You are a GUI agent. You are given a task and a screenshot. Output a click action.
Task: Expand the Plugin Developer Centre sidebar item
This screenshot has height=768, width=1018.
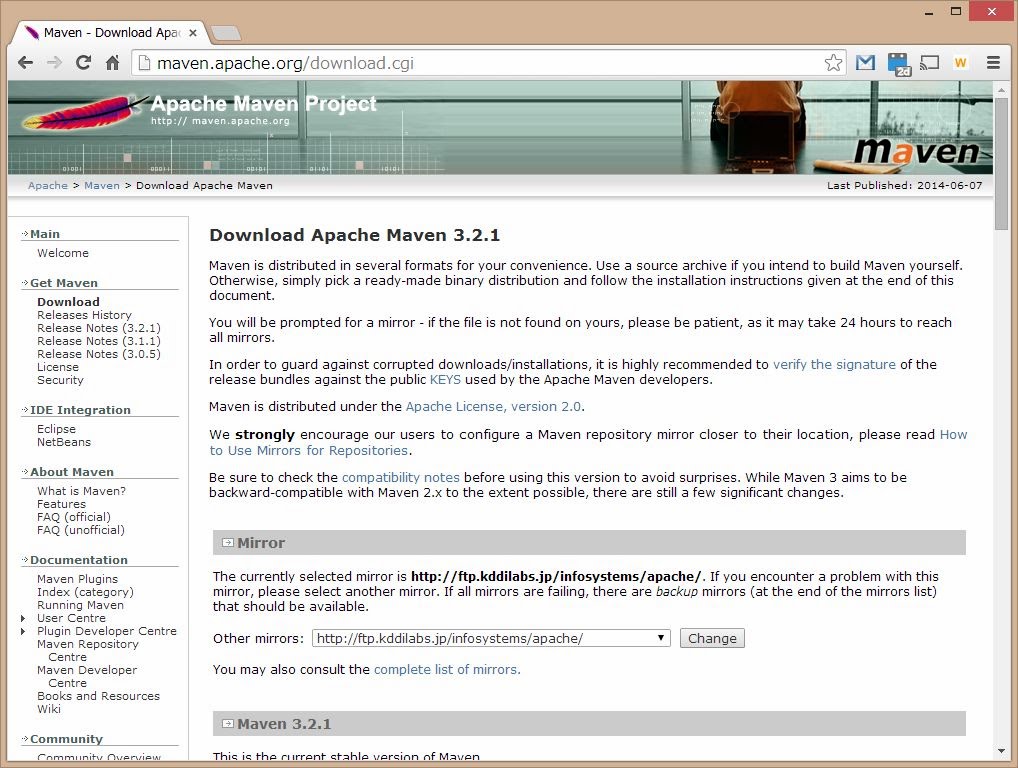point(24,632)
